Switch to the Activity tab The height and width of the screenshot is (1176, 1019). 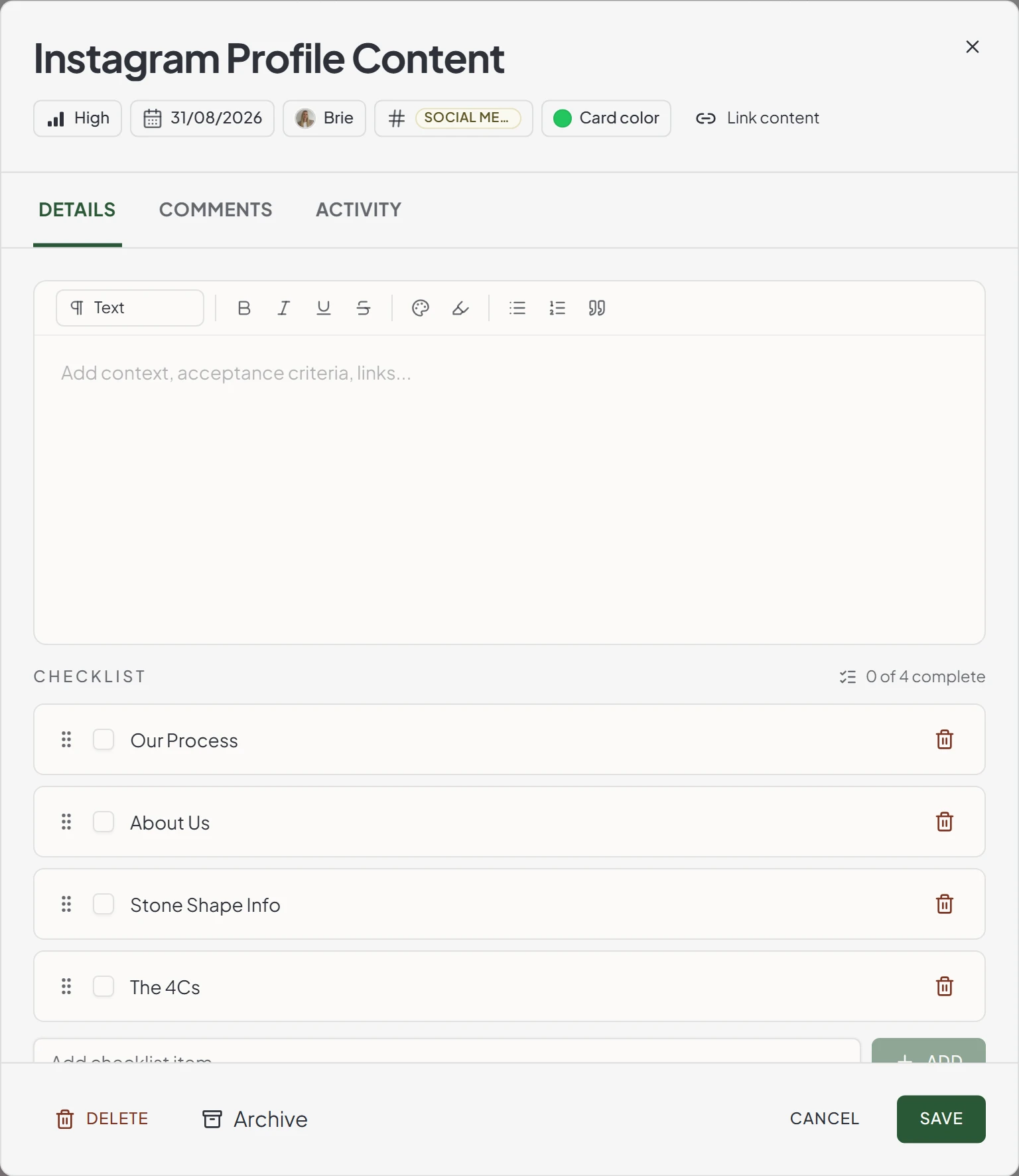[x=359, y=210]
